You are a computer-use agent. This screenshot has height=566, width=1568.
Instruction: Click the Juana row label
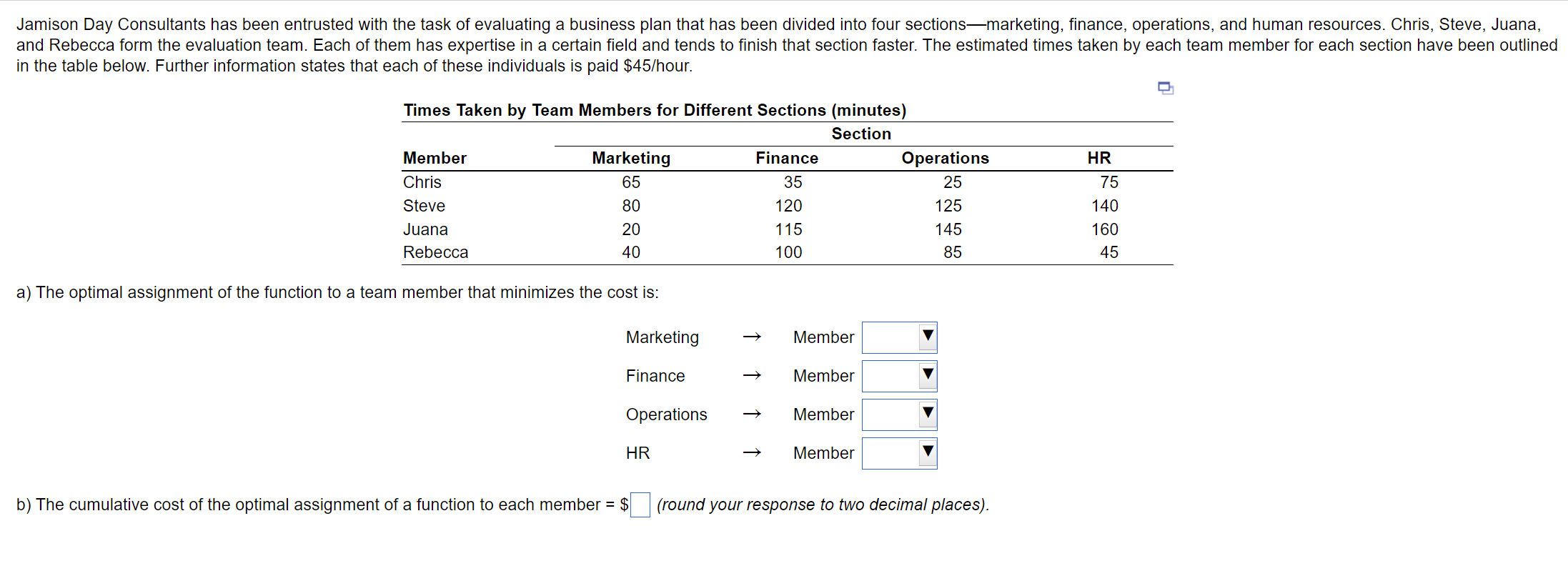click(x=425, y=229)
